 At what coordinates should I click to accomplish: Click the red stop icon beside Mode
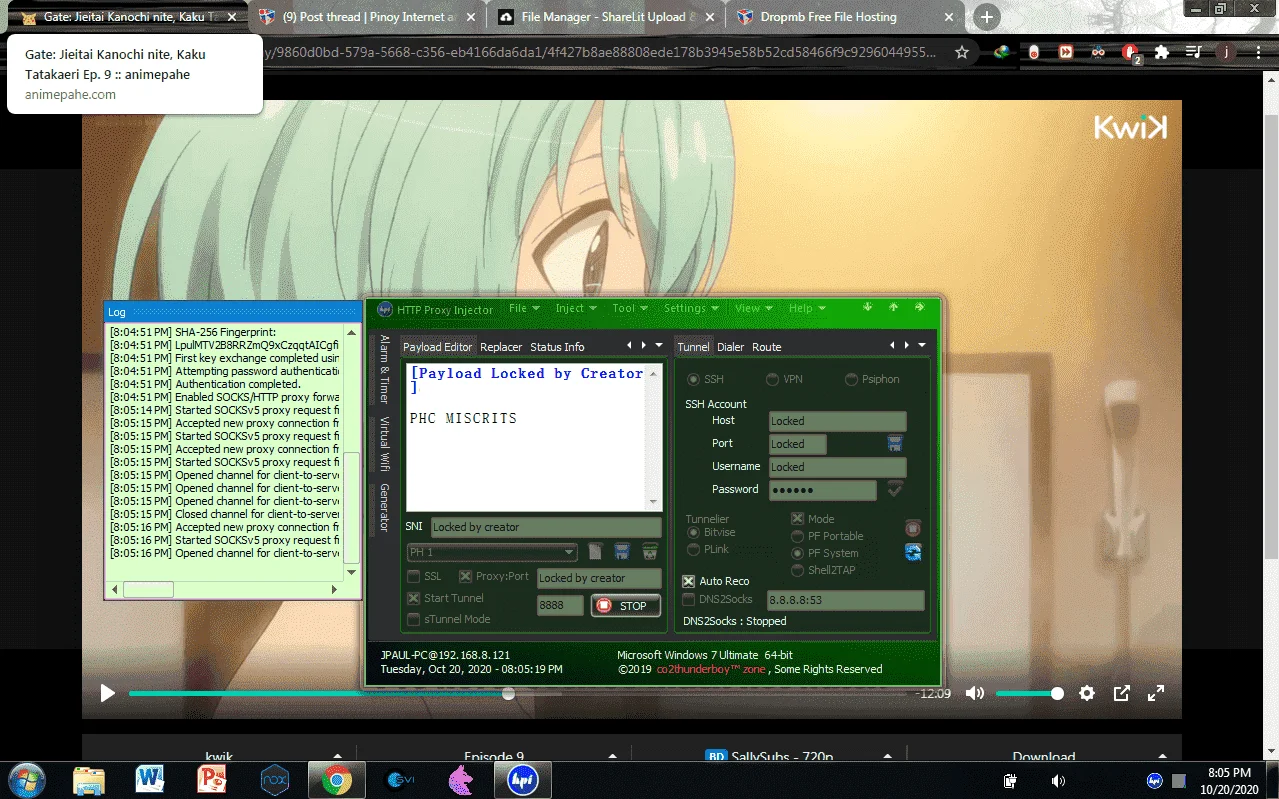pos(913,527)
